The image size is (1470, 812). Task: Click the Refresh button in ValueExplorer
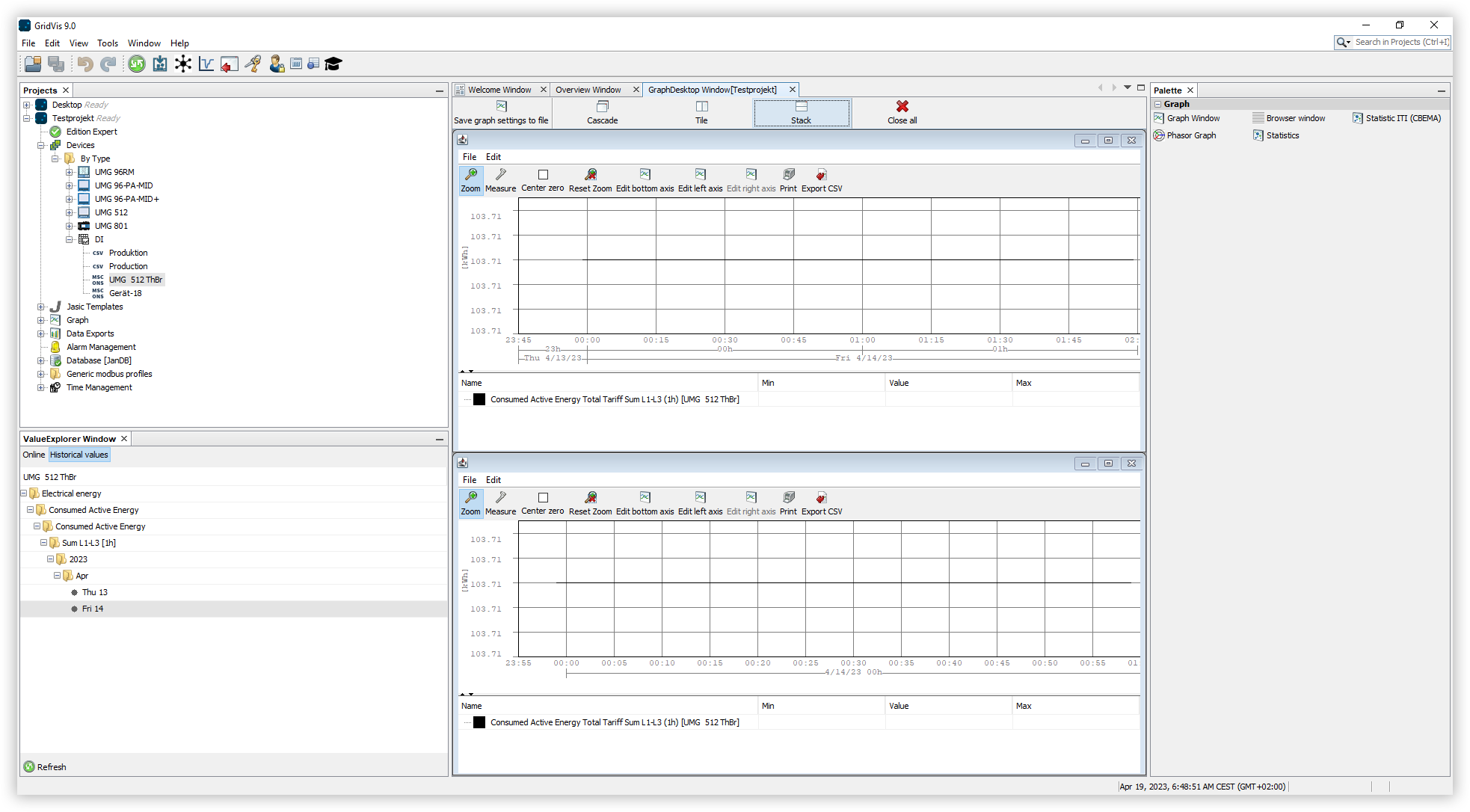[45, 766]
